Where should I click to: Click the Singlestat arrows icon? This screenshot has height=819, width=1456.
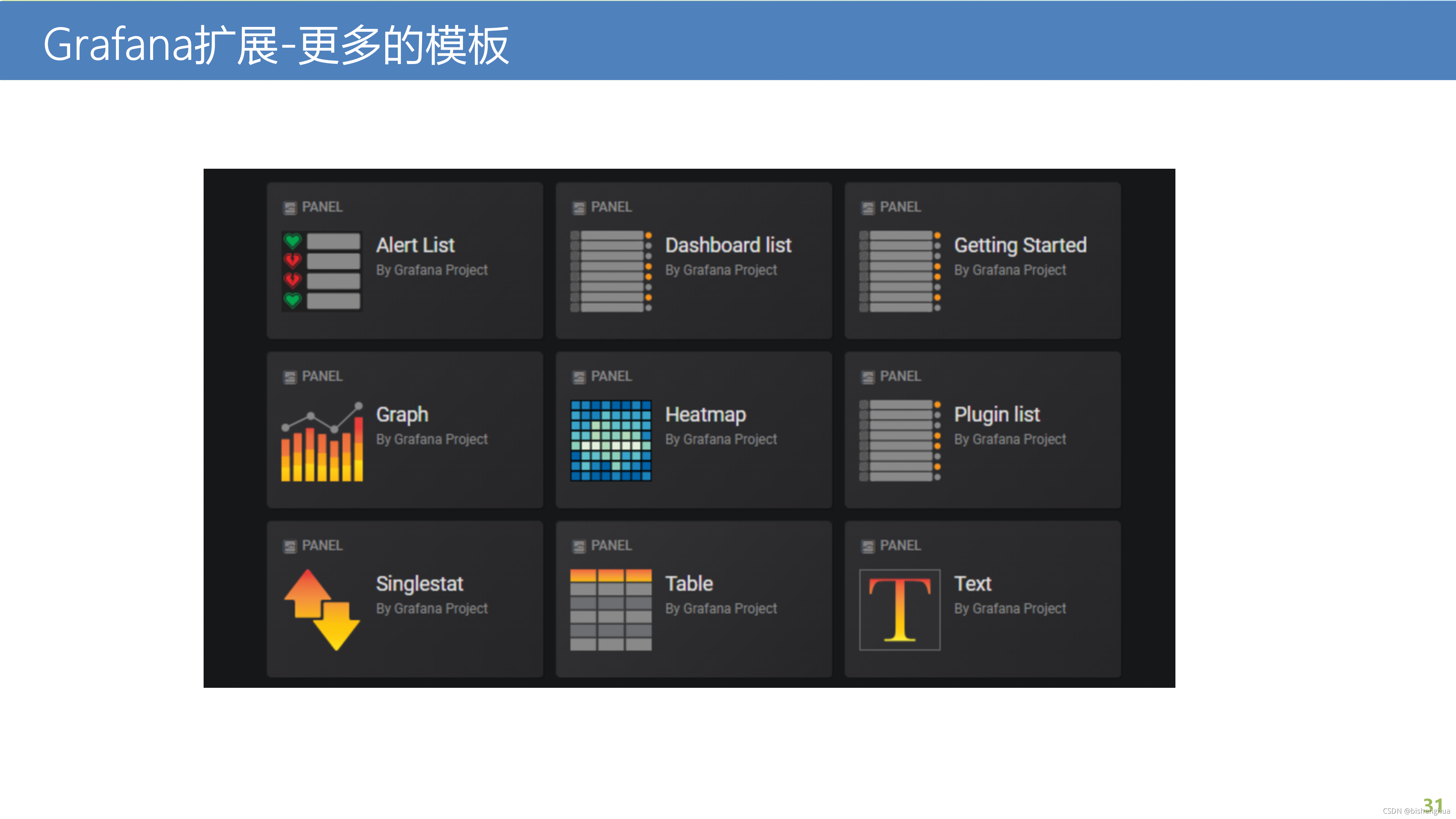point(322,609)
